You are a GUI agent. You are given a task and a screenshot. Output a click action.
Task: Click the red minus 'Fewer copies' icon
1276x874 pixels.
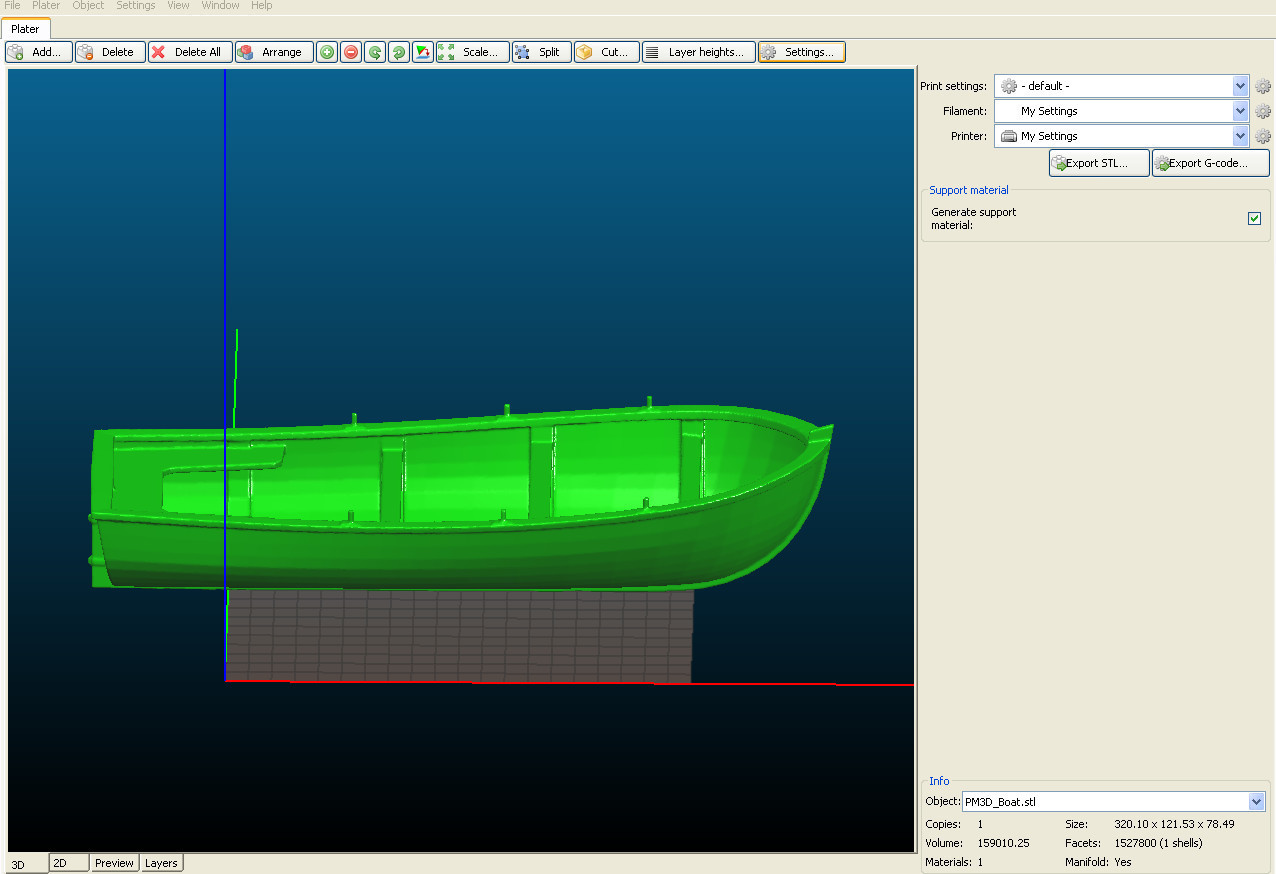[351, 52]
